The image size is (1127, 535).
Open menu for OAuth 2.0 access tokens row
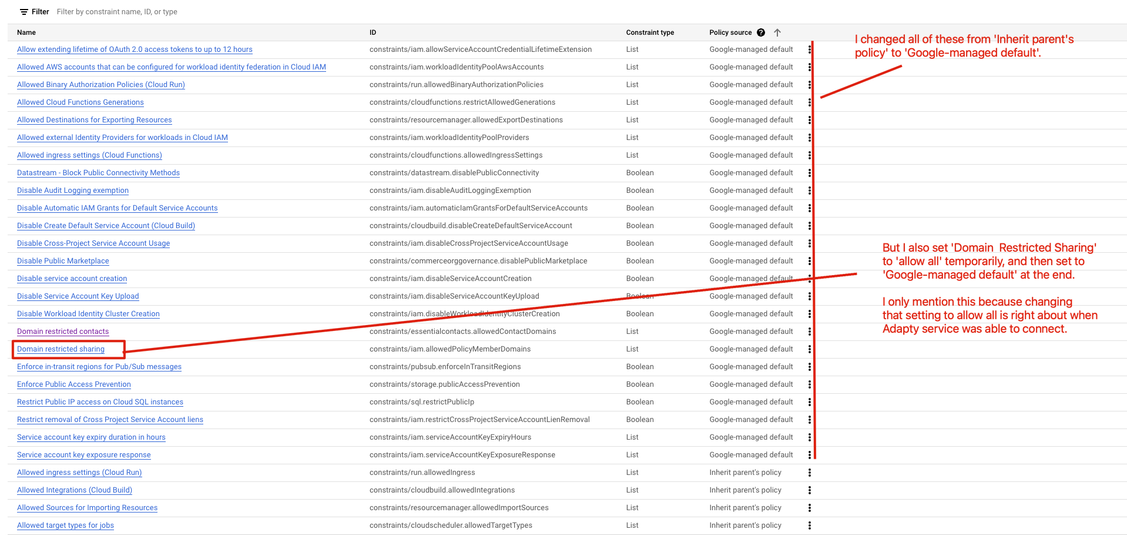810,49
